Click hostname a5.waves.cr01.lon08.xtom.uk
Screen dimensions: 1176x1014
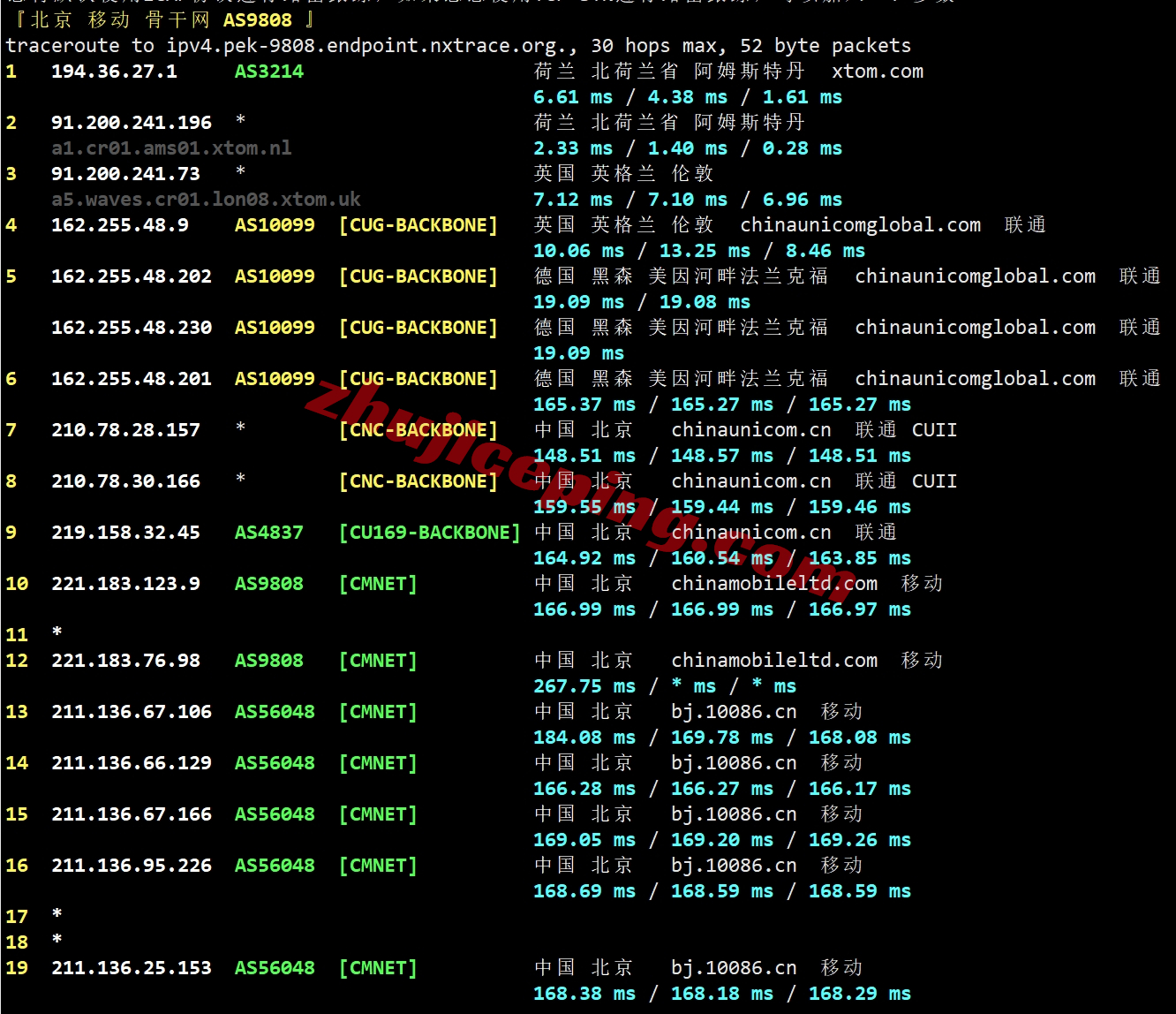[x=206, y=200]
